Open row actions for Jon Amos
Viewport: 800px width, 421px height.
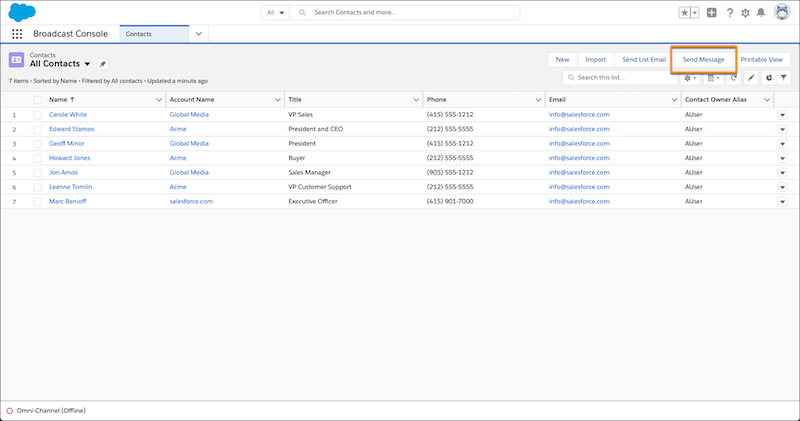coord(782,172)
